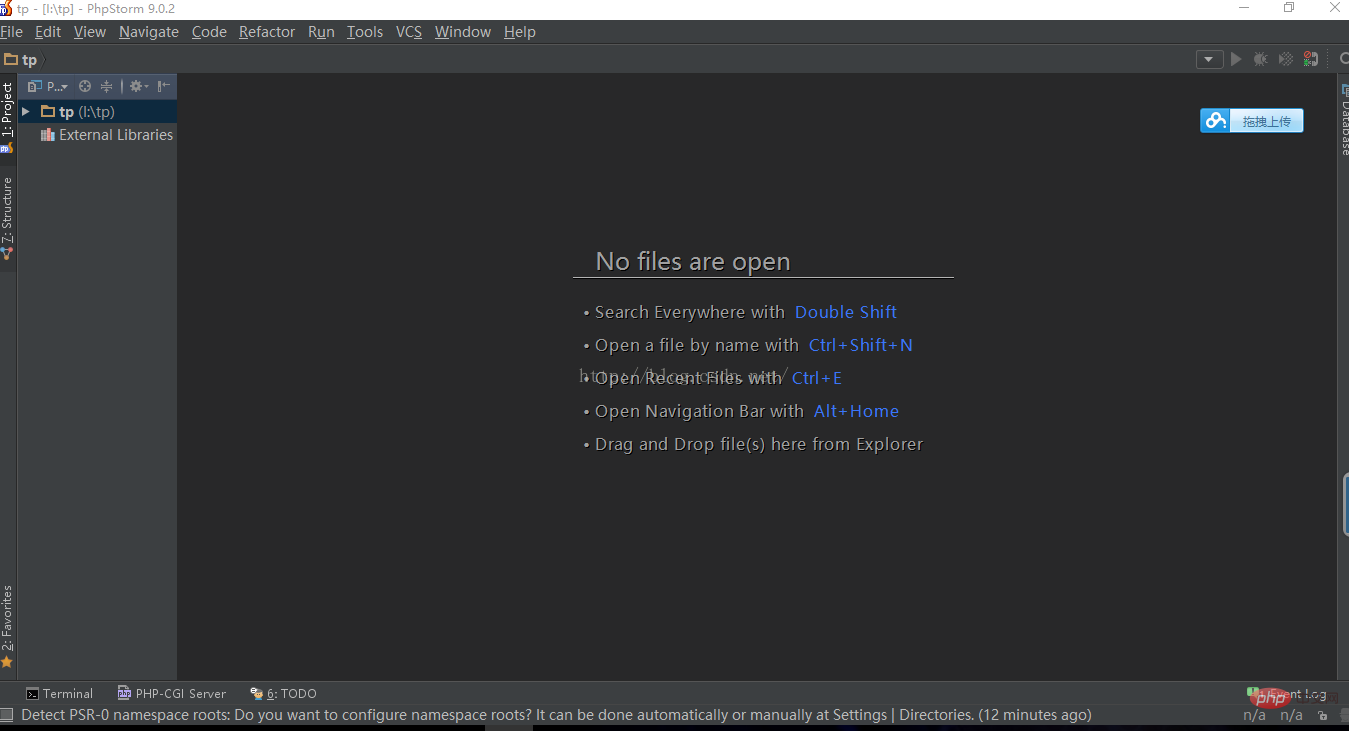This screenshot has width=1349, height=731.
Task: Hide the Project tool window panel
Action: [163, 86]
